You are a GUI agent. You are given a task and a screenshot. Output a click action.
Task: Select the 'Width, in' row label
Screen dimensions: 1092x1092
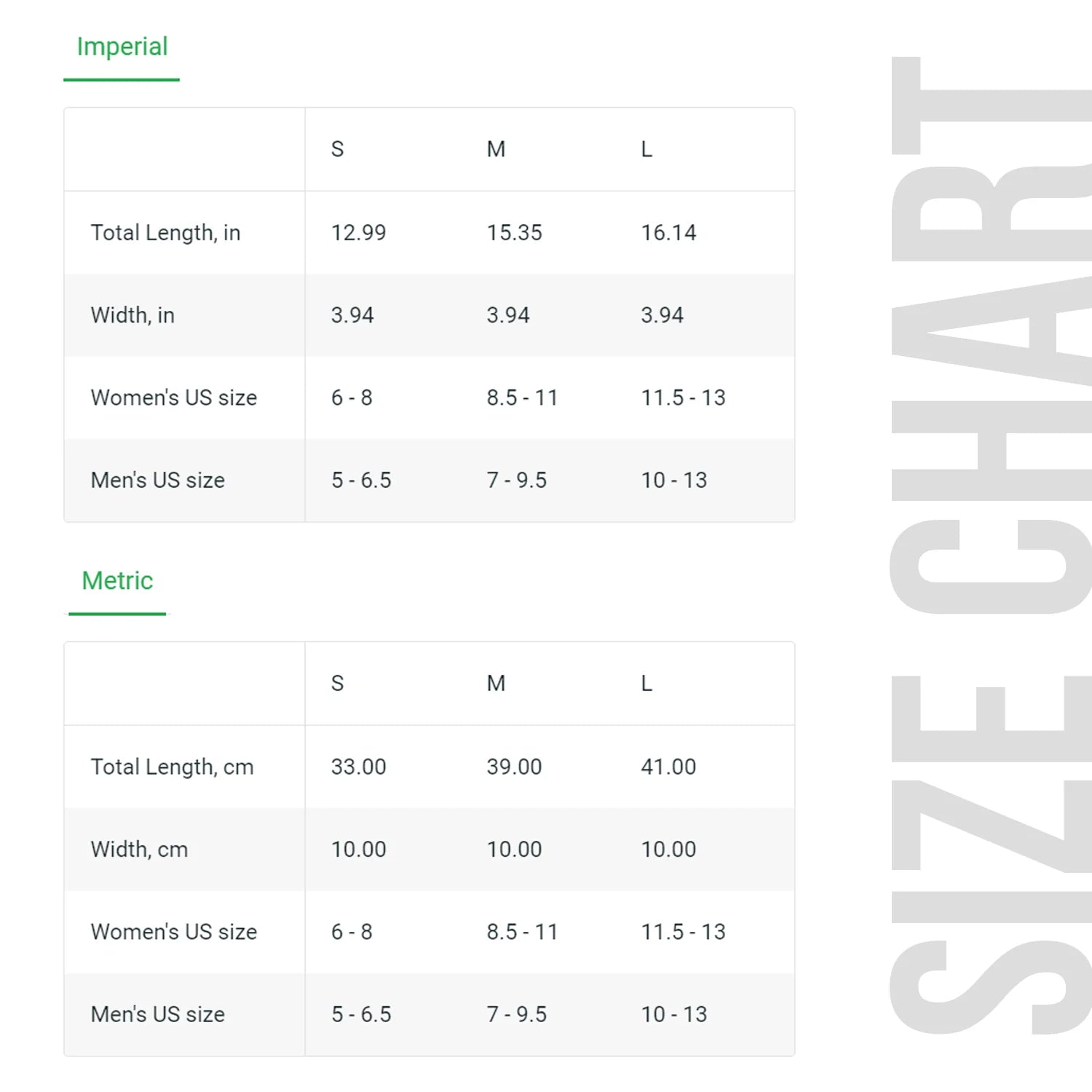[x=132, y=315]
